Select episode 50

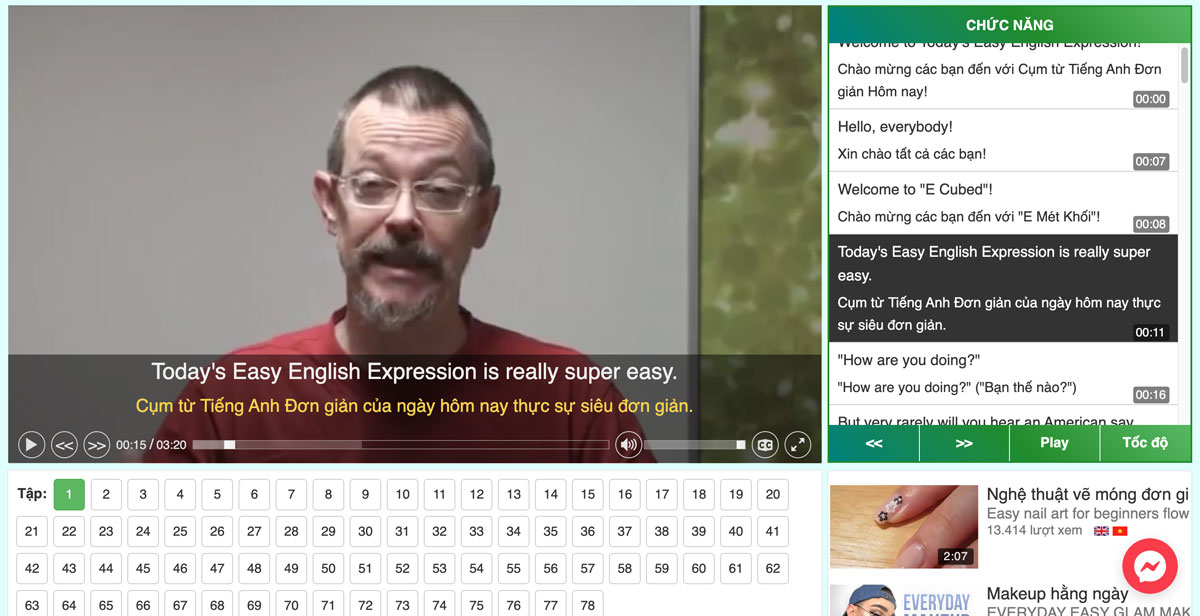(328, 568)
